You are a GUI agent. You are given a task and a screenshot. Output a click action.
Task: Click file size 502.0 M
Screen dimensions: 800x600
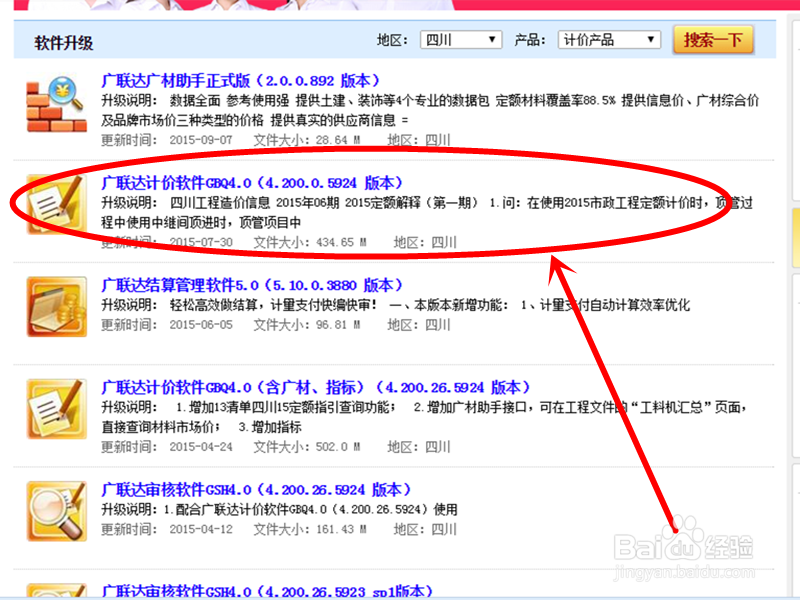tap(338, 446)
